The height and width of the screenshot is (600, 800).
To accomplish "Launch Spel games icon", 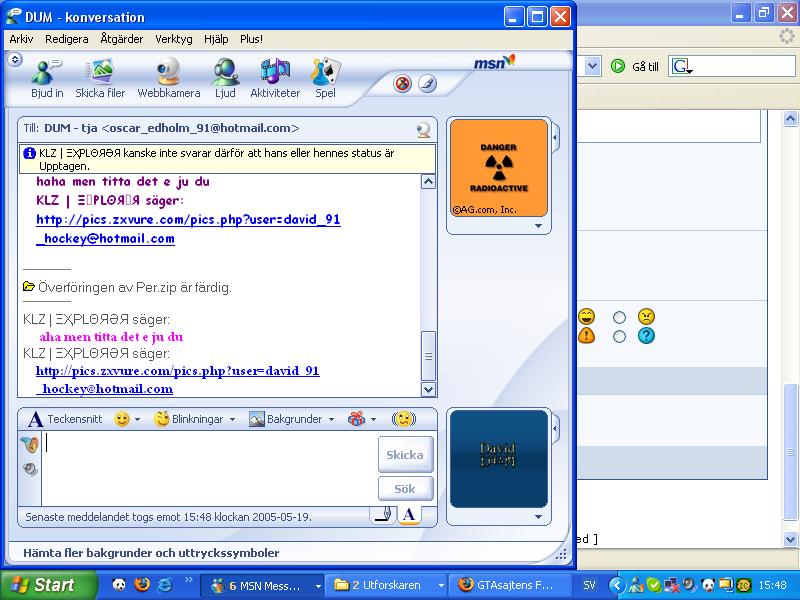I will [x=325, y=78].
